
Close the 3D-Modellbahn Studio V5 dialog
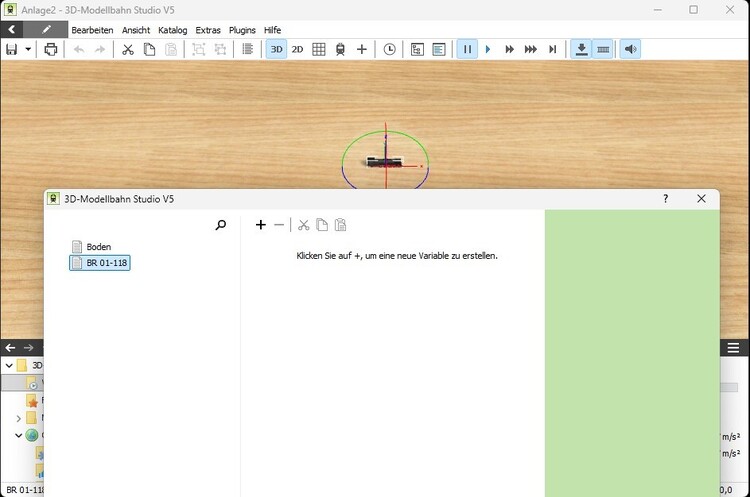pyautogui.click(x=701, y=199)
